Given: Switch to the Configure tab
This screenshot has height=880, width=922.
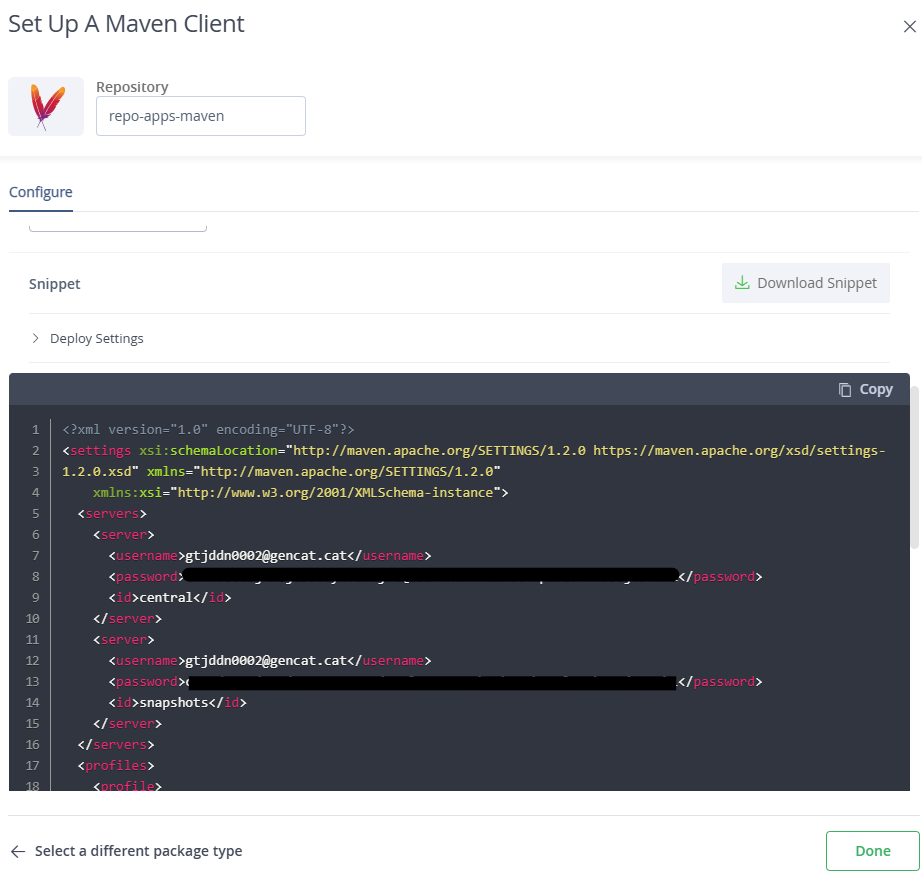Looking at the screenshot, I should (40, 191).
